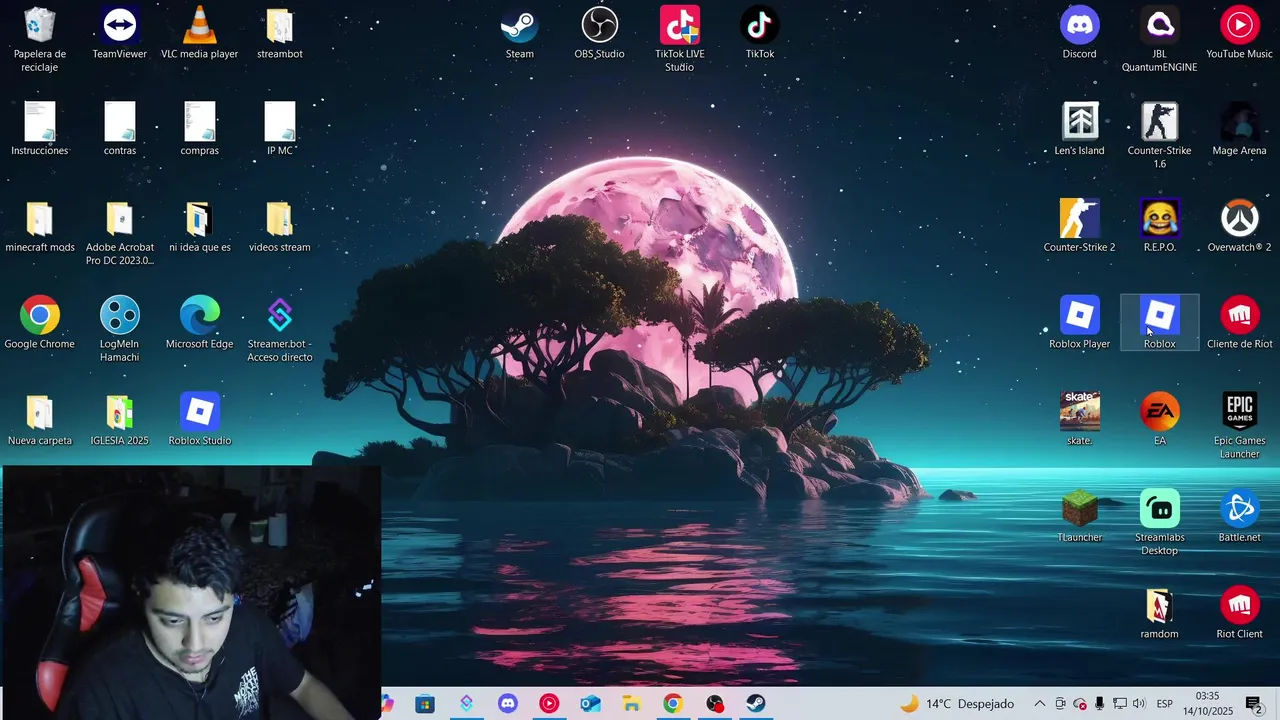Open File Explorer in the taskbar

pyautogui.click(x=631, y=704)
